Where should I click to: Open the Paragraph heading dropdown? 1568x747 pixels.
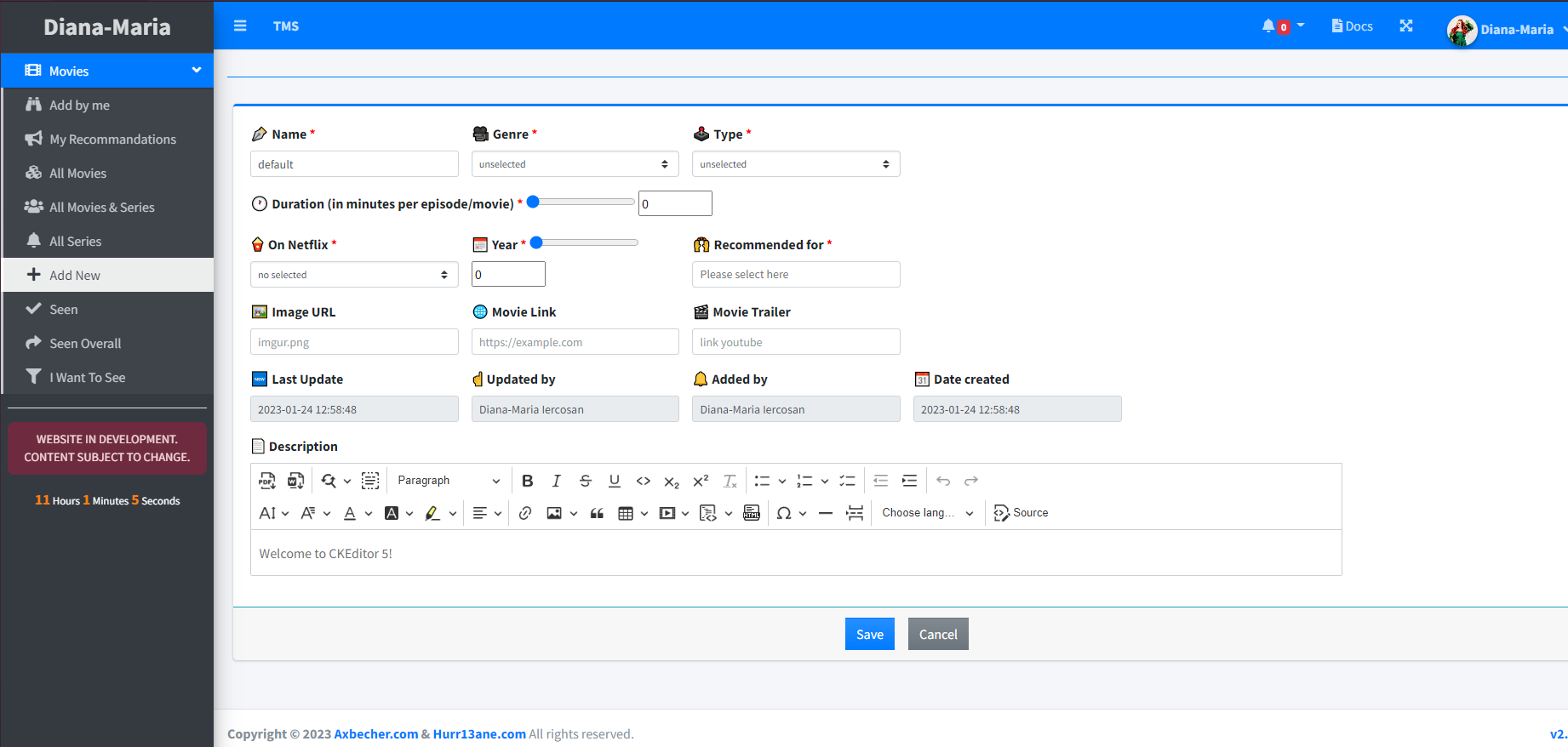point(449,481)
